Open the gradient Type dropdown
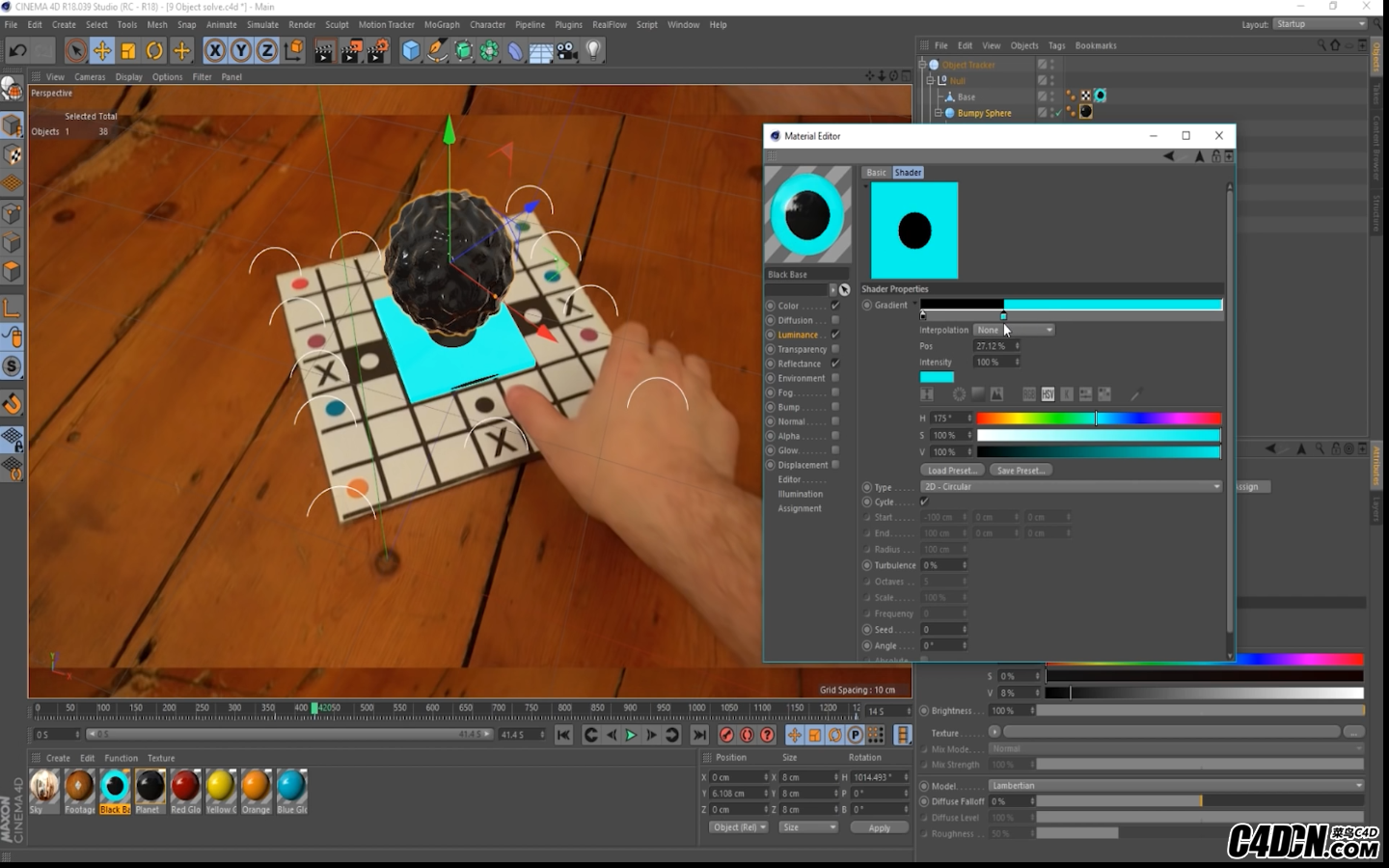The height and width of the screenshot is (868, 1389). [x=1072, y=487]
